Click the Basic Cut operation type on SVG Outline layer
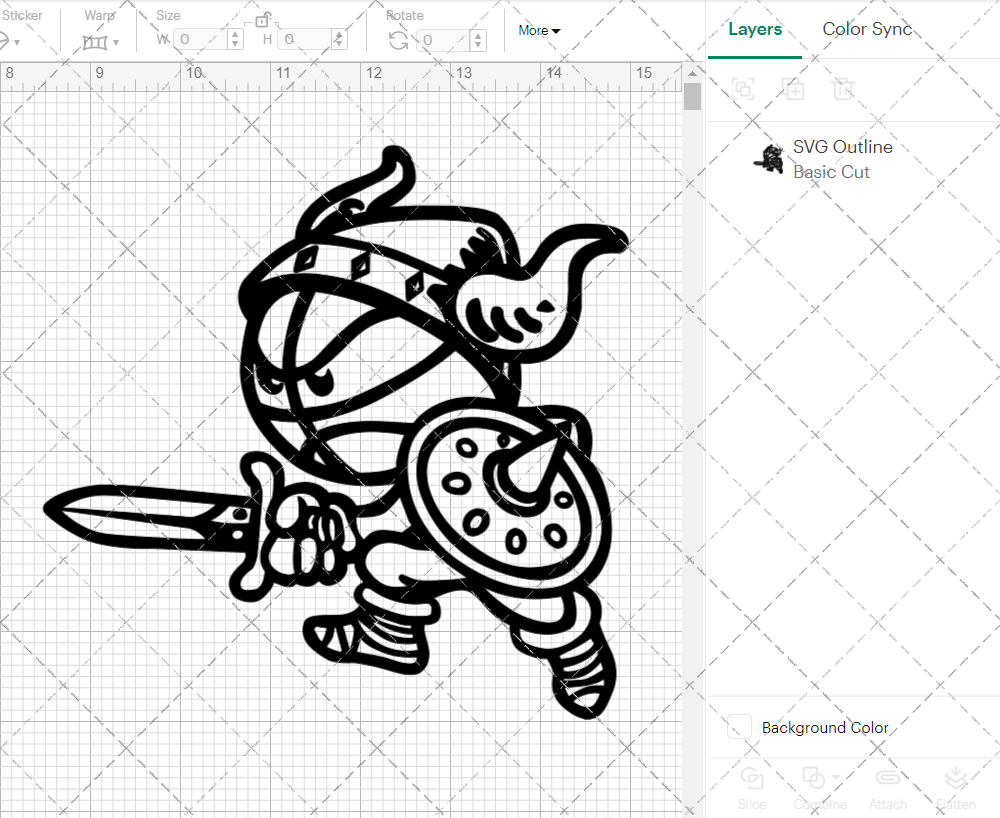 coord(831,172)
